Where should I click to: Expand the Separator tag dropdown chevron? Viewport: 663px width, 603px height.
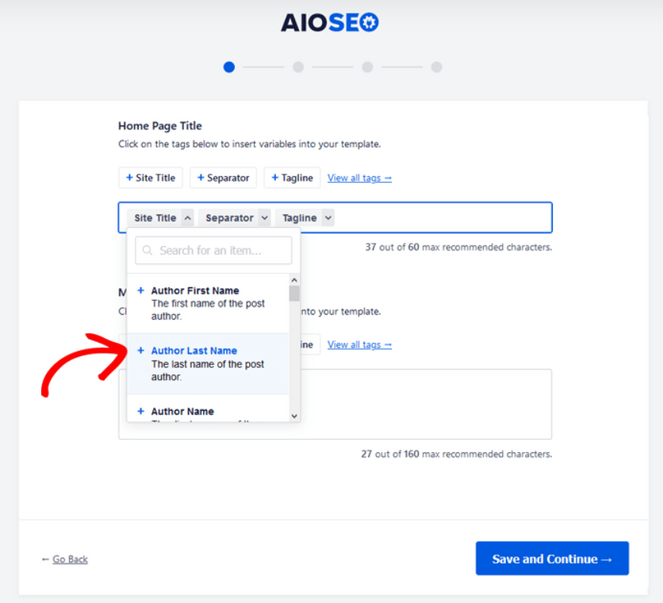(264, 218)
